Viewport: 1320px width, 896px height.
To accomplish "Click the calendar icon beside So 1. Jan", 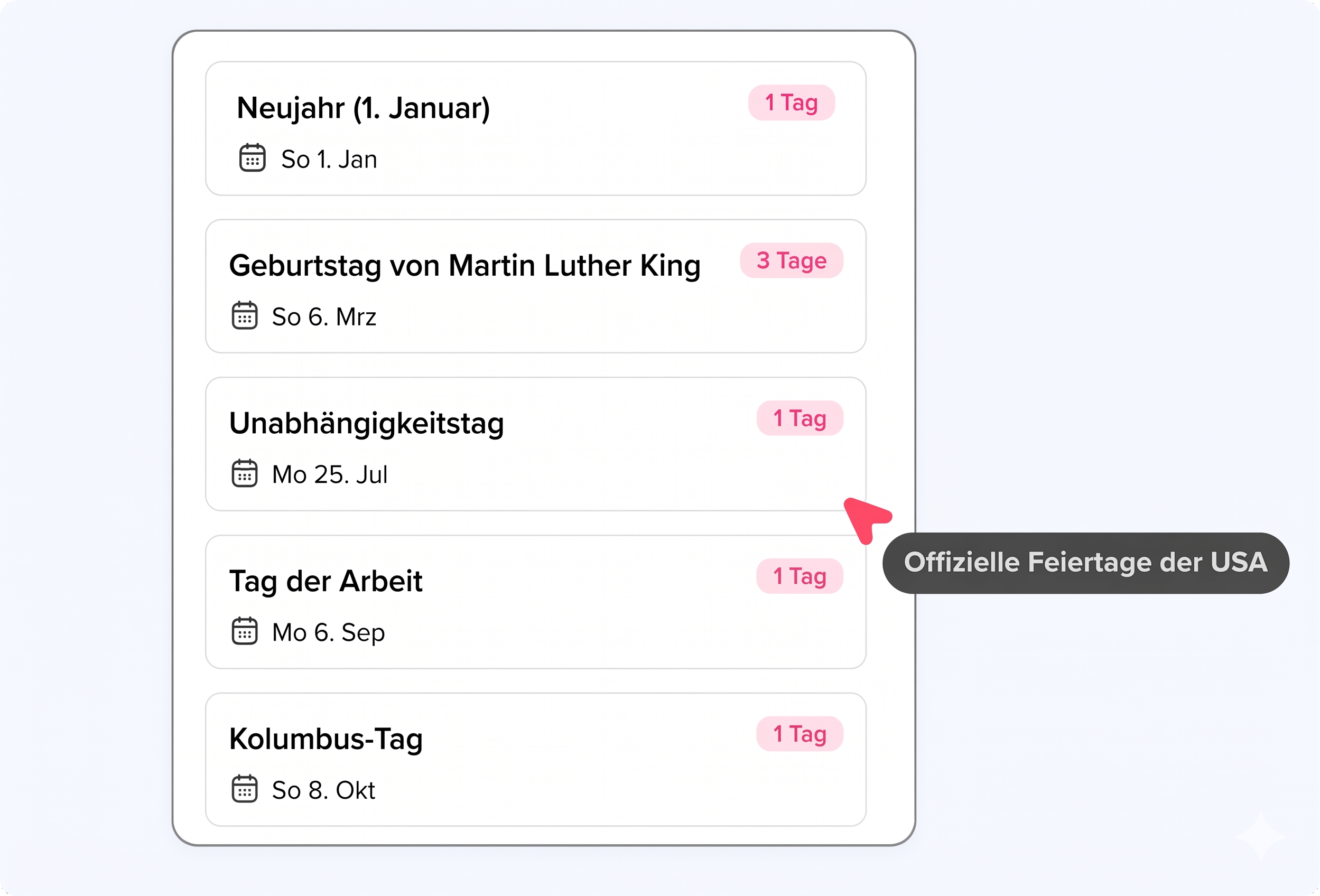I will (252, 158).
